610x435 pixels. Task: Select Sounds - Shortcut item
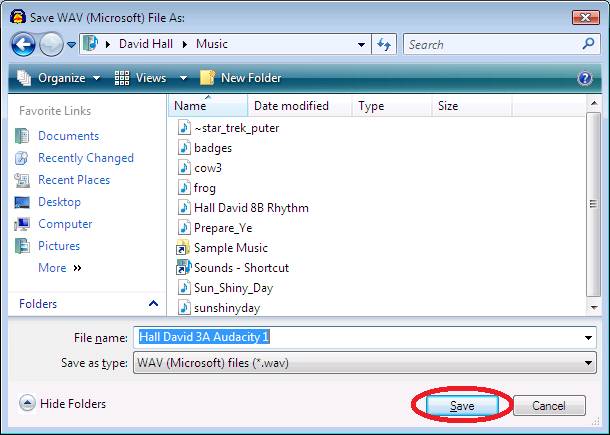(x=233, y=268)
